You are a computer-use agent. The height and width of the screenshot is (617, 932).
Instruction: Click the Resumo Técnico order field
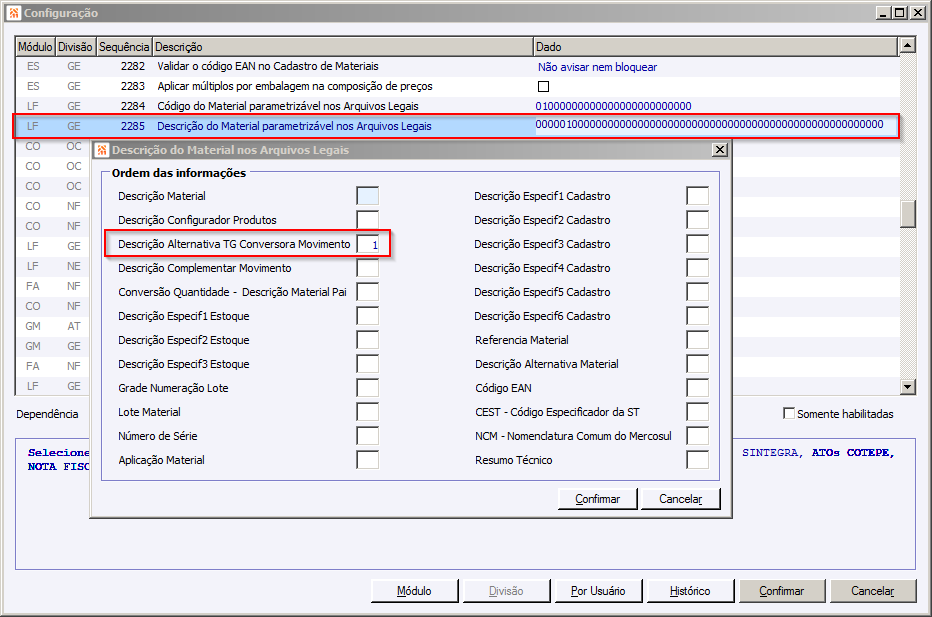697,460
